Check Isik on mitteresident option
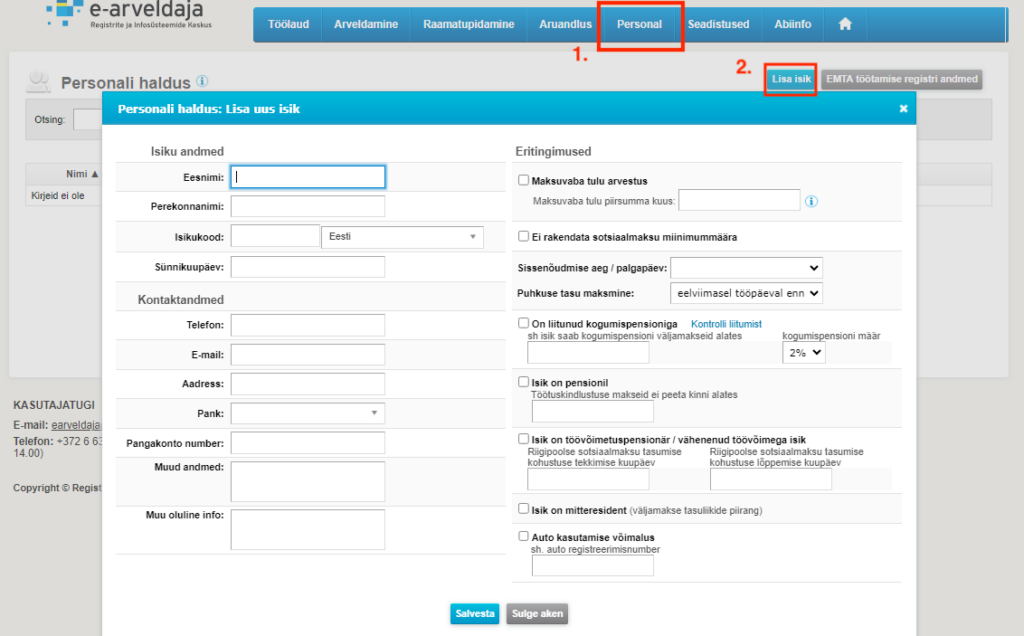This screenshot has height=636, width=1024. click(x=523, y=509)
